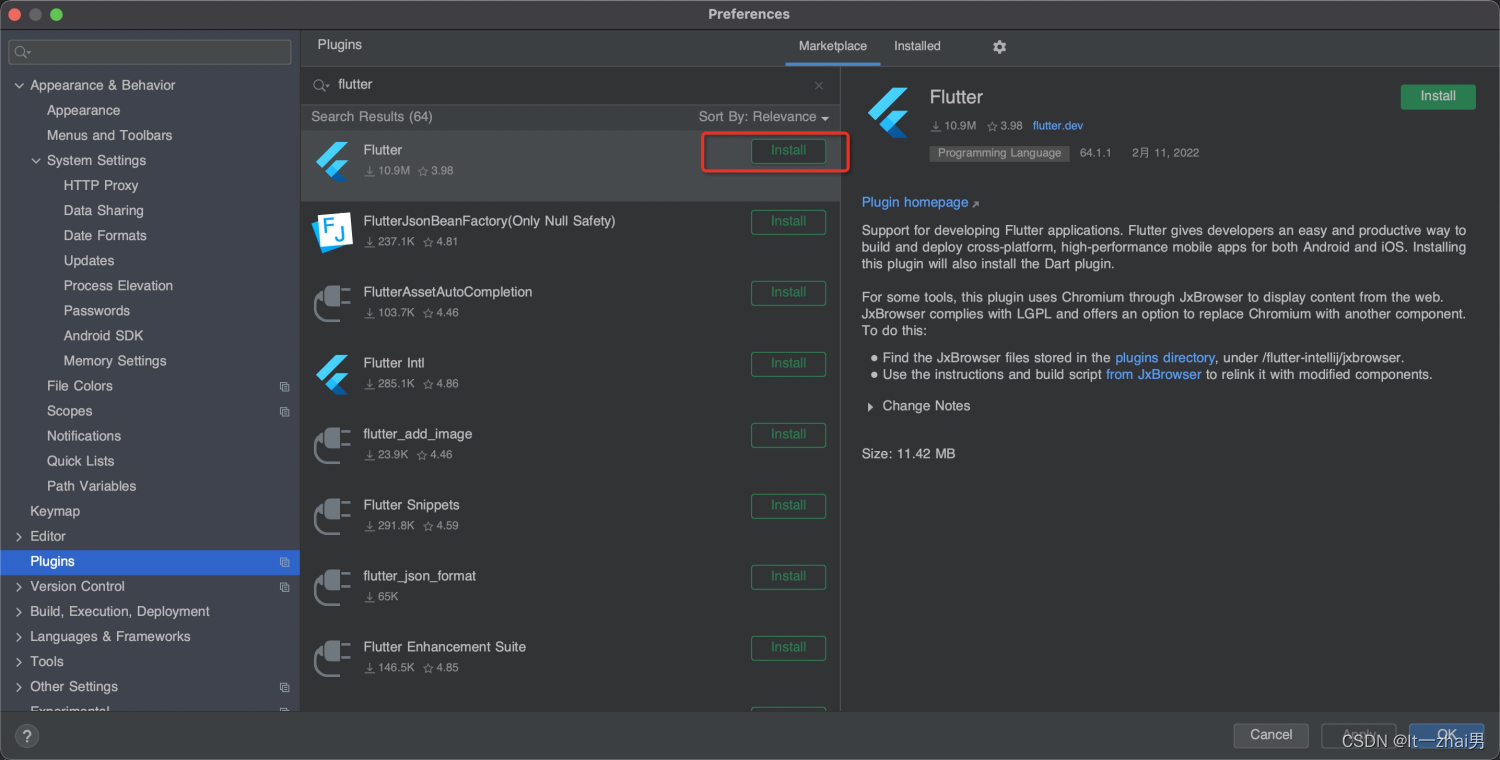Install the Flutter plugin from results list
Image resolution: width=1500 pixels, height=760 pixels.
pyautogui.click(x=788, y=151)
